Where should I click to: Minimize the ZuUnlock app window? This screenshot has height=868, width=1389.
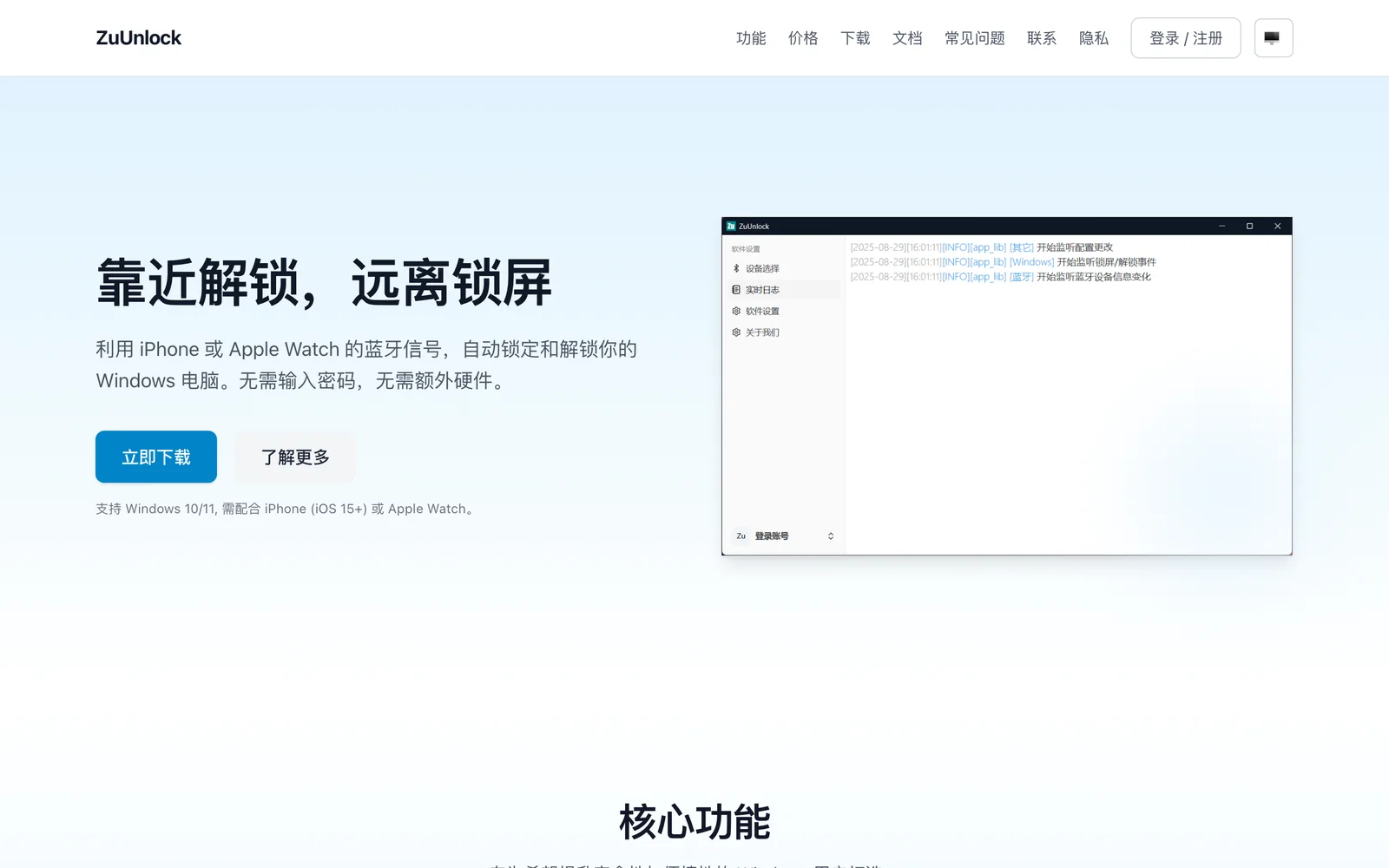pyautogui.click(x=1221, y=227)
